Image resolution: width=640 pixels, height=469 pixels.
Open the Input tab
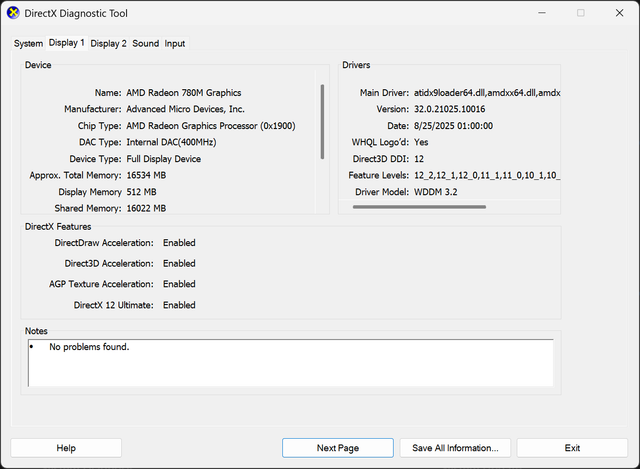pos(175,43)
